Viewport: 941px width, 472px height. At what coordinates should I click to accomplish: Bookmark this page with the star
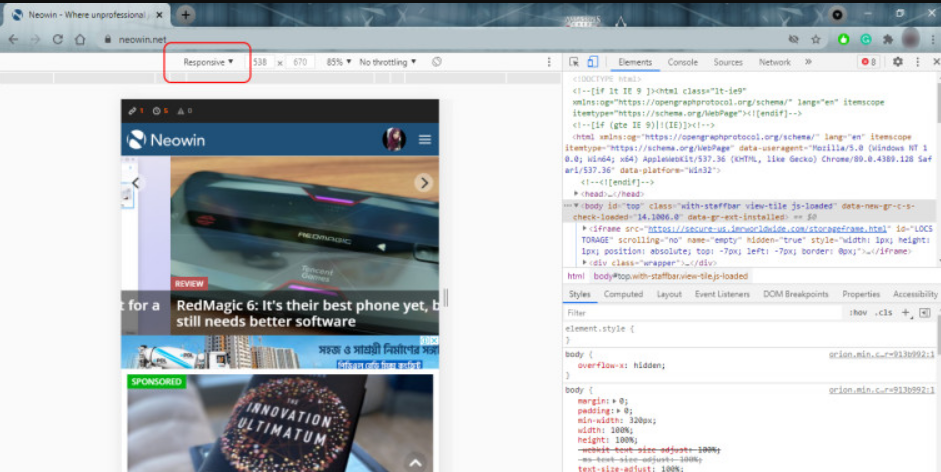tap(816, 39)
